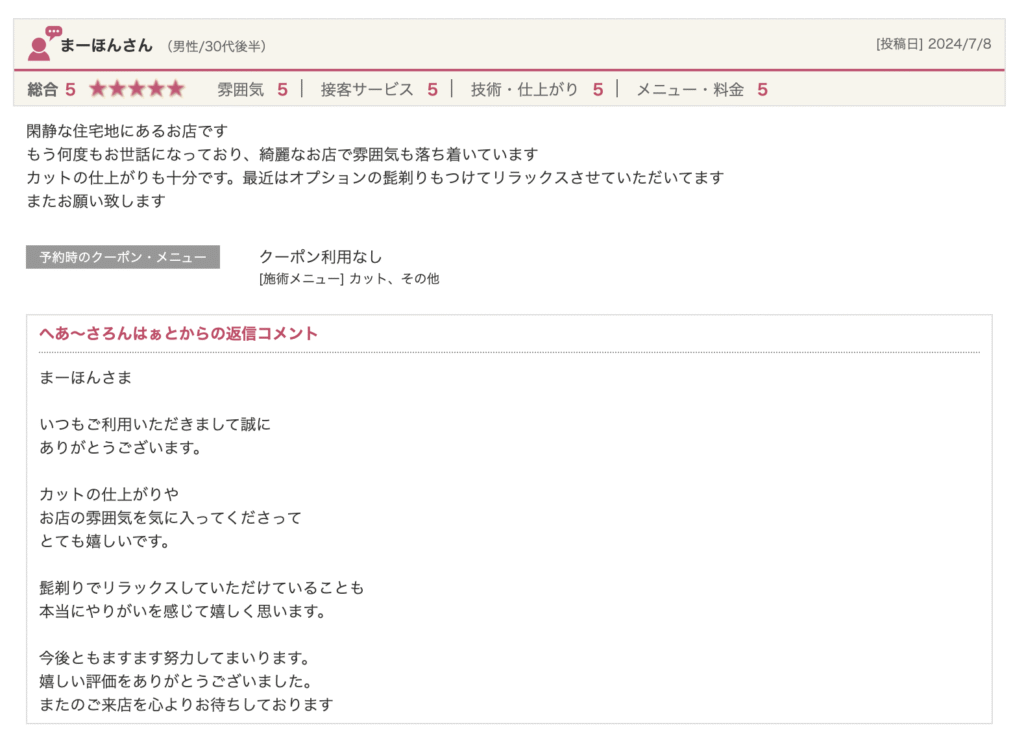Click the クーポン利用なし text

click(320, 257)
